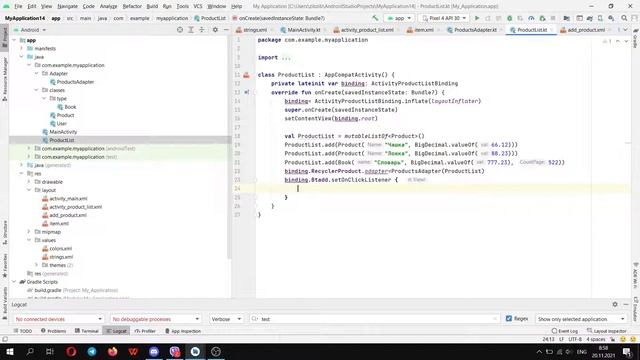Hide the Logcat panel with minus icon
640x360 pixels.
pyautogui.click(x=626, y=304)
